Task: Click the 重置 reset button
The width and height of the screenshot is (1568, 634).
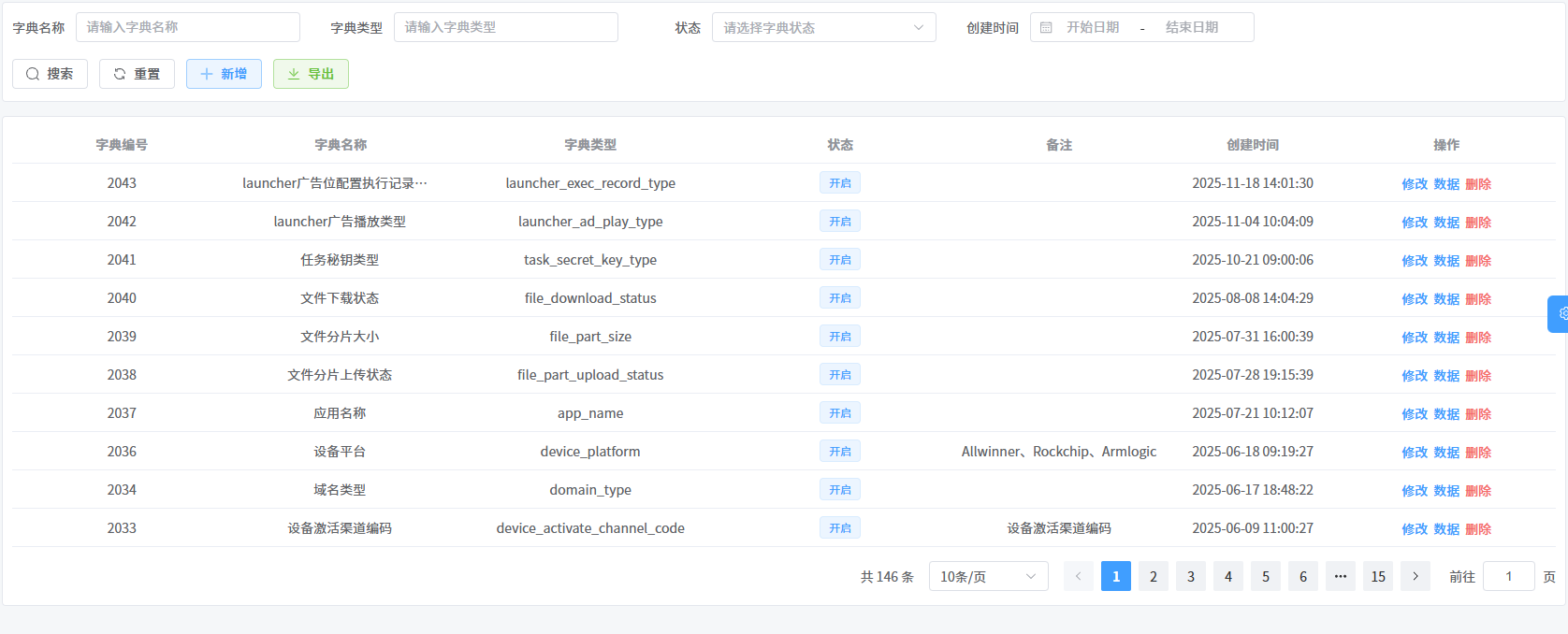Action: (x=137, y=74)
